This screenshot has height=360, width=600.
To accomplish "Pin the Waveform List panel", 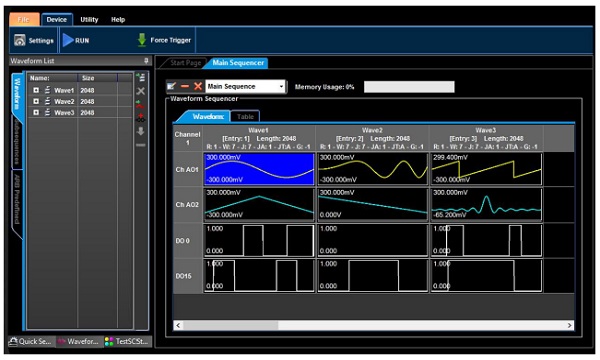I will (x=146, y=60).
